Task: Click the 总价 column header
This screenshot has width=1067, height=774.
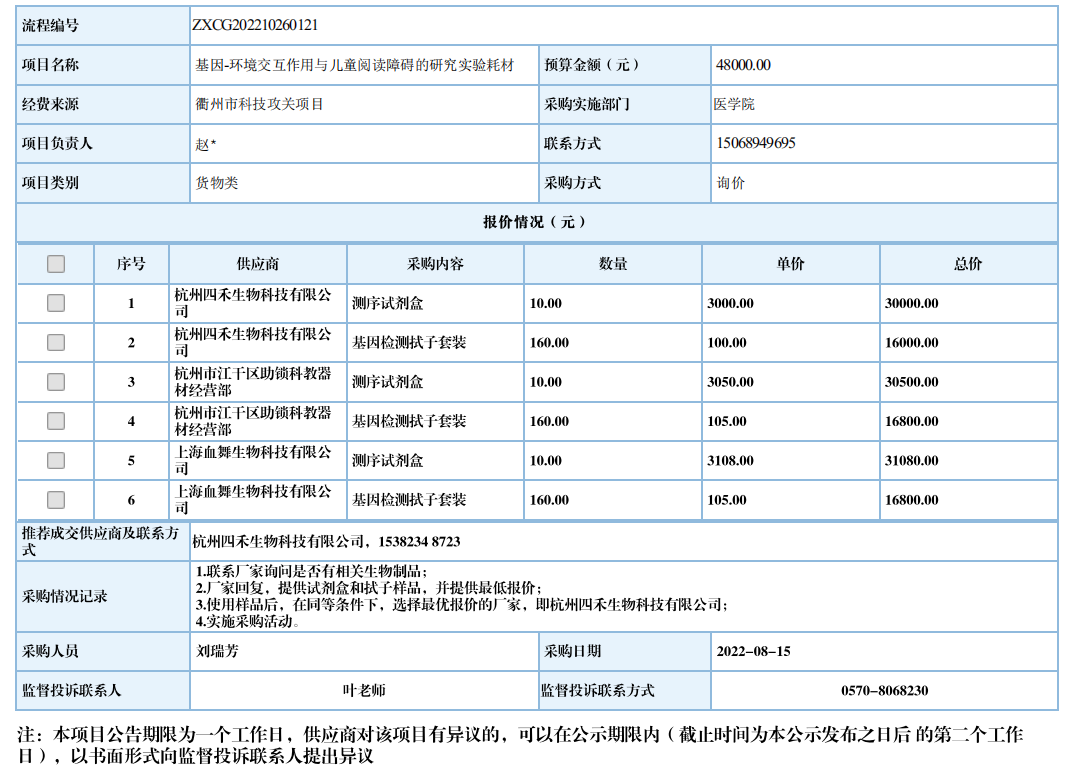Action: coord(968,264)
